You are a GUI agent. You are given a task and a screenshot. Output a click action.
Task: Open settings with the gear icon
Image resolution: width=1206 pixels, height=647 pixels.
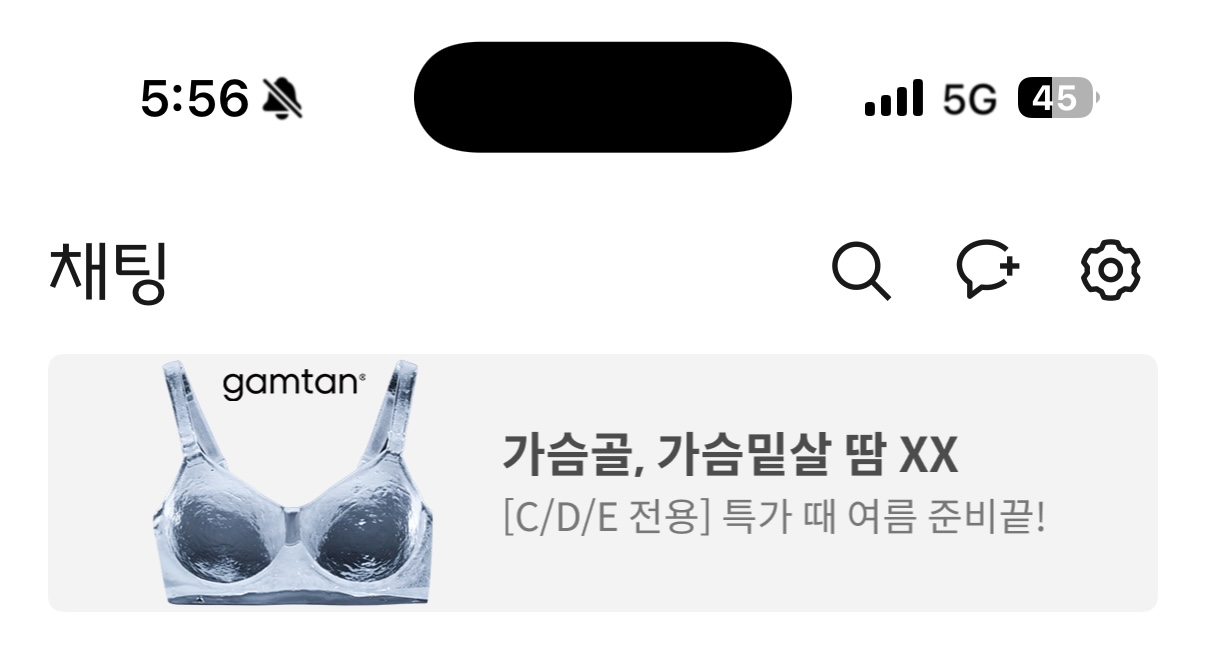tap(1111, 270)
